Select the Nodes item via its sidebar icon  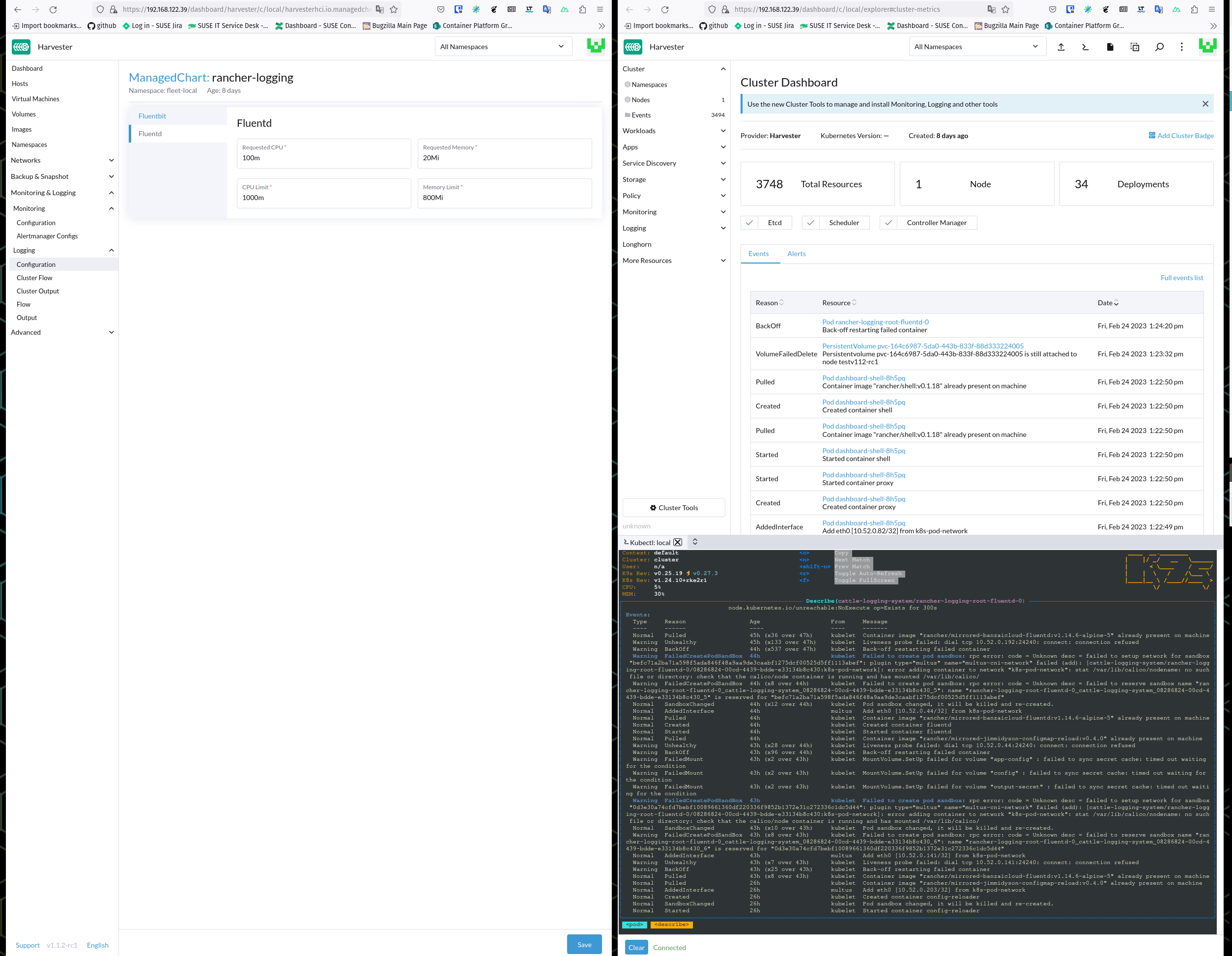[628, 100]
